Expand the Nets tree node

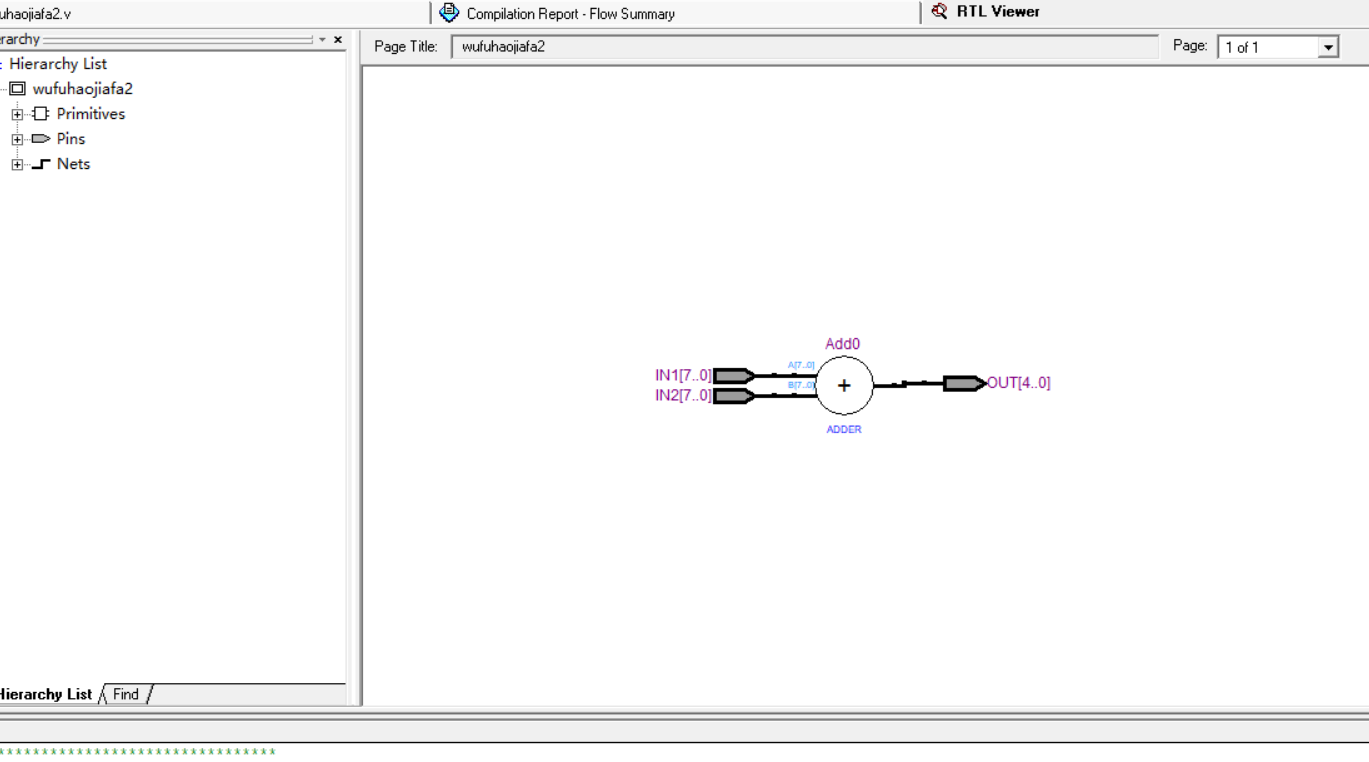[x=17, y=164]
